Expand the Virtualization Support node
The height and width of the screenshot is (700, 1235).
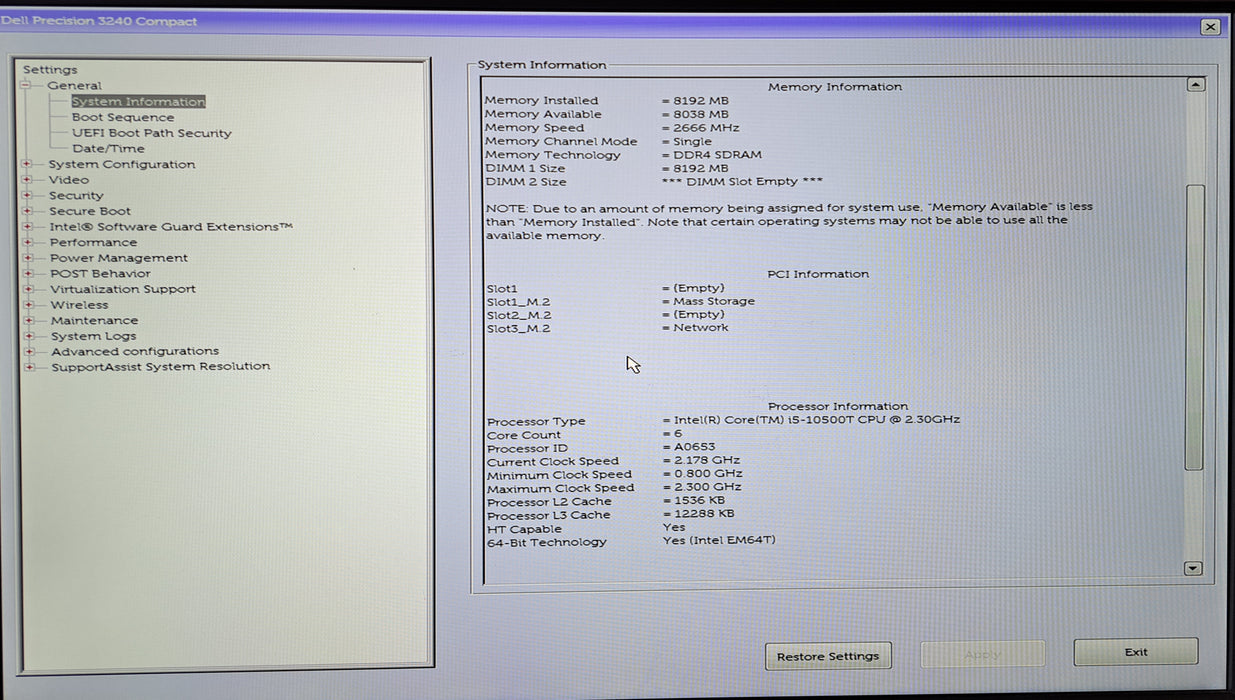tap(28, 289)
